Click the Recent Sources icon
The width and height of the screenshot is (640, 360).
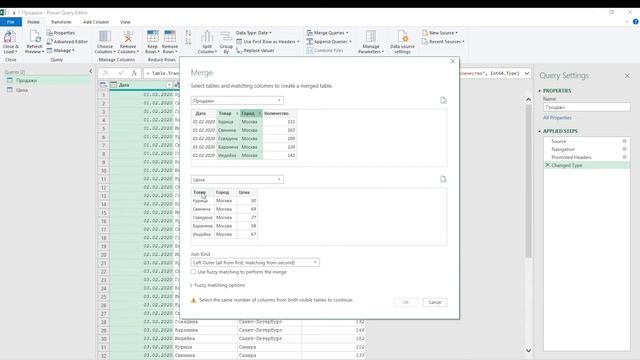pos(425,42)
